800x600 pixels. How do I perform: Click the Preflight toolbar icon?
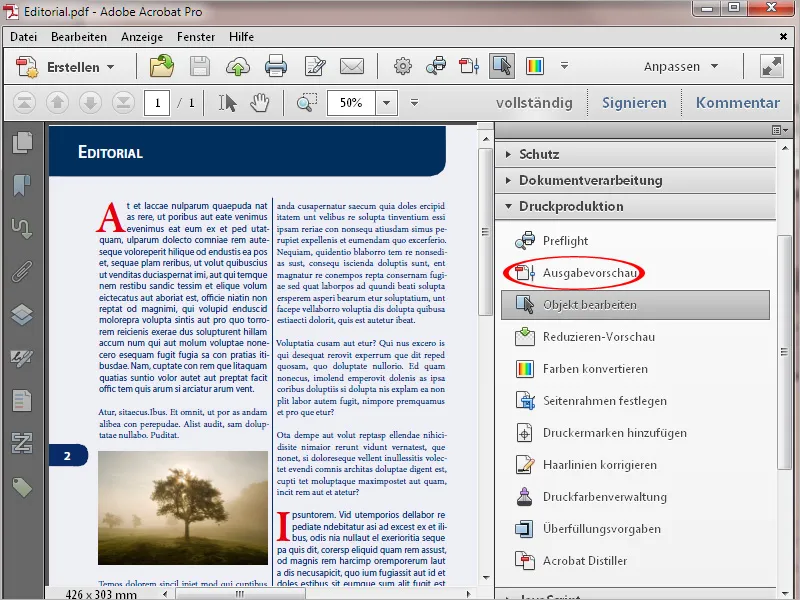pyautogui.click(x=436, y=66)
